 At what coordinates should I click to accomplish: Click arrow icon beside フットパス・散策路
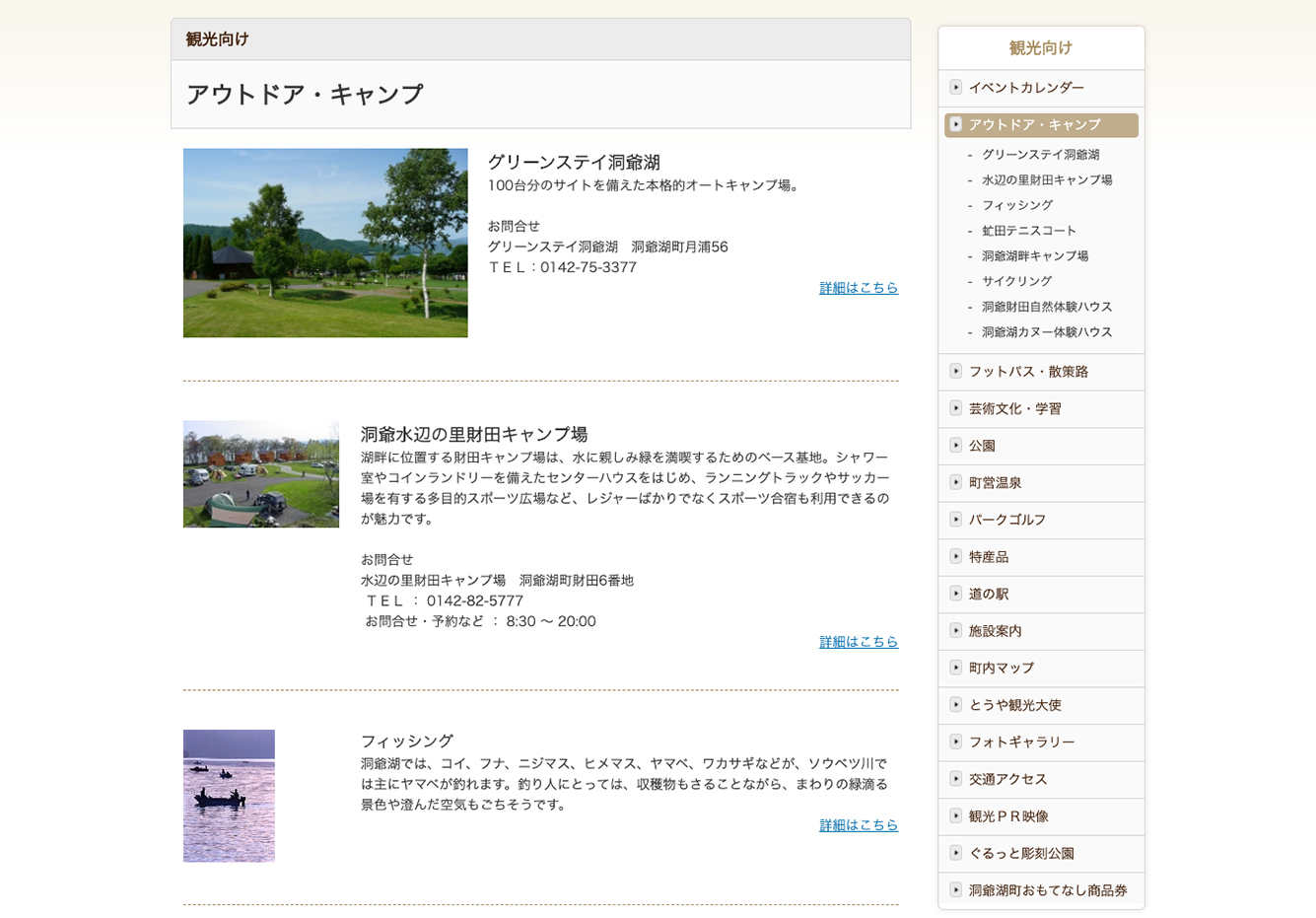click(955, 371)
